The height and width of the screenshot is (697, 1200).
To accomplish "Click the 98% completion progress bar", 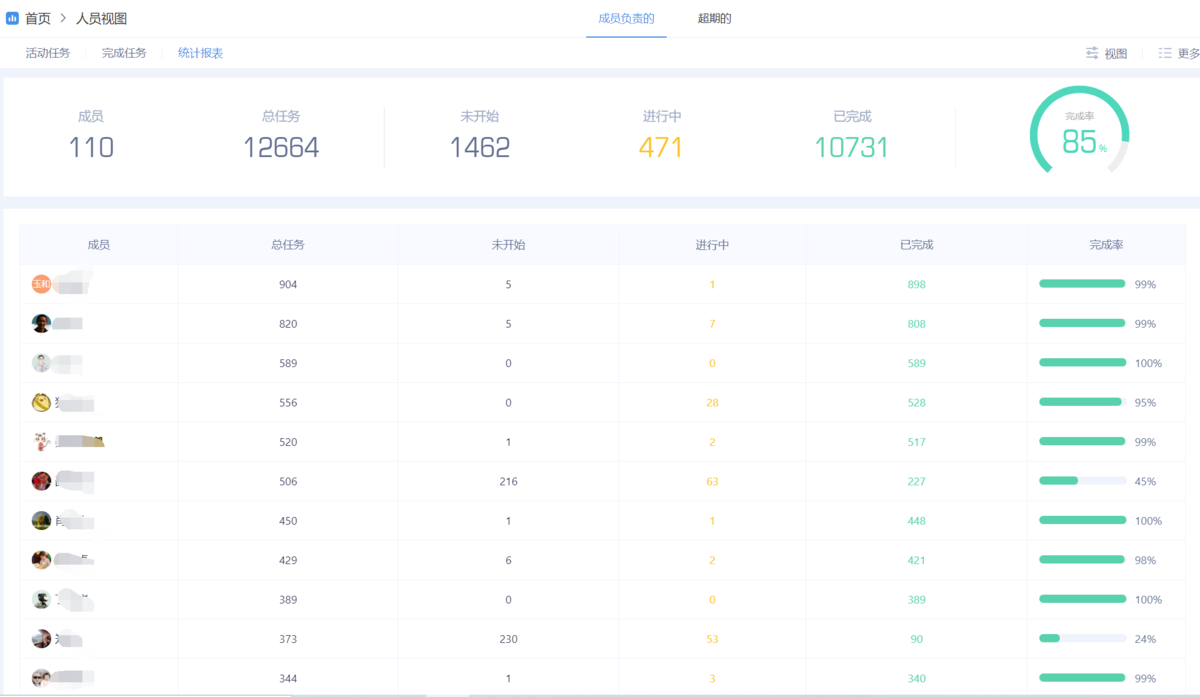I will [x=1083, y=559].
